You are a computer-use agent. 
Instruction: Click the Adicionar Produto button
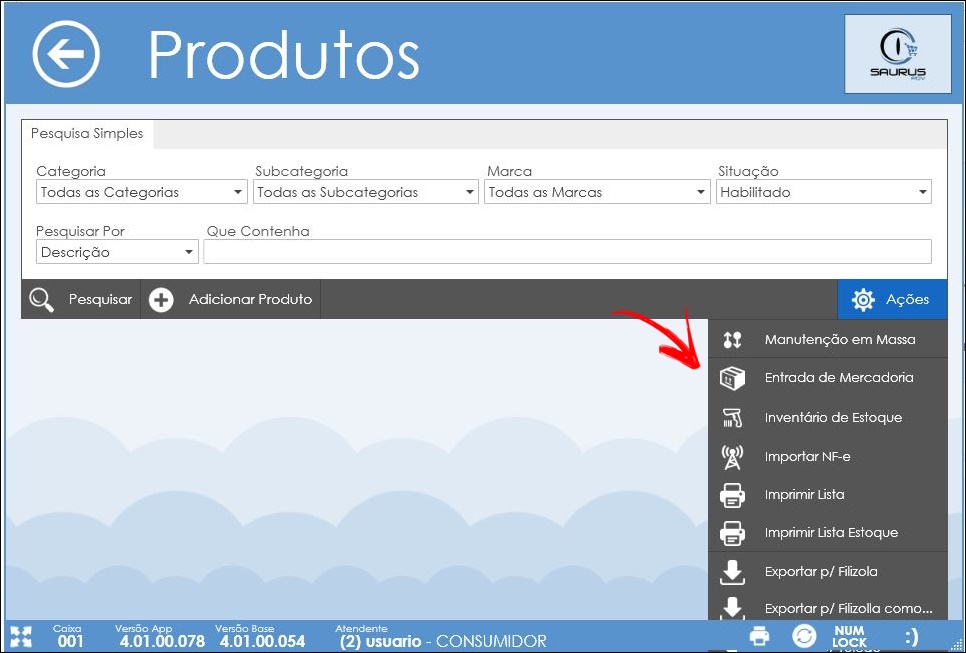coord(231,299)
